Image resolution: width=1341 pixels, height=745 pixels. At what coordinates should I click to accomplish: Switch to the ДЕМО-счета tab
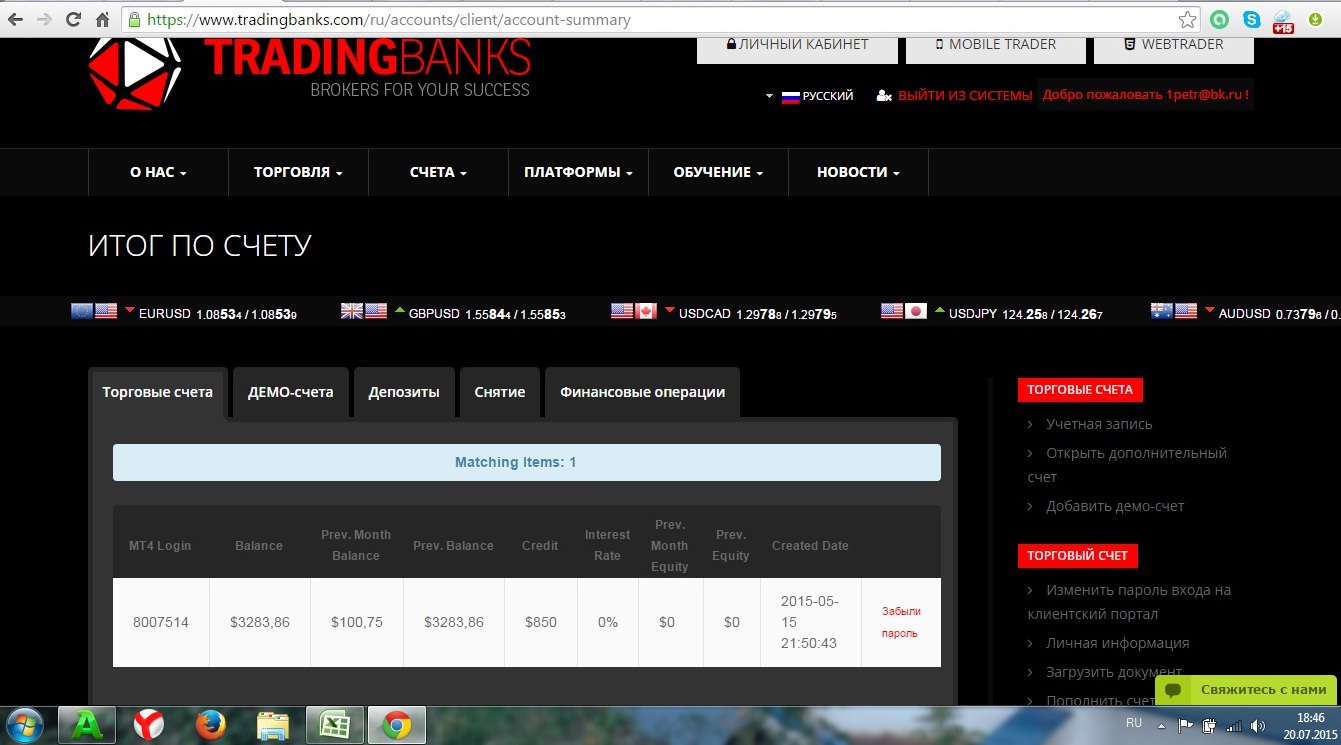pyautogui.click(x=290, y=392)
